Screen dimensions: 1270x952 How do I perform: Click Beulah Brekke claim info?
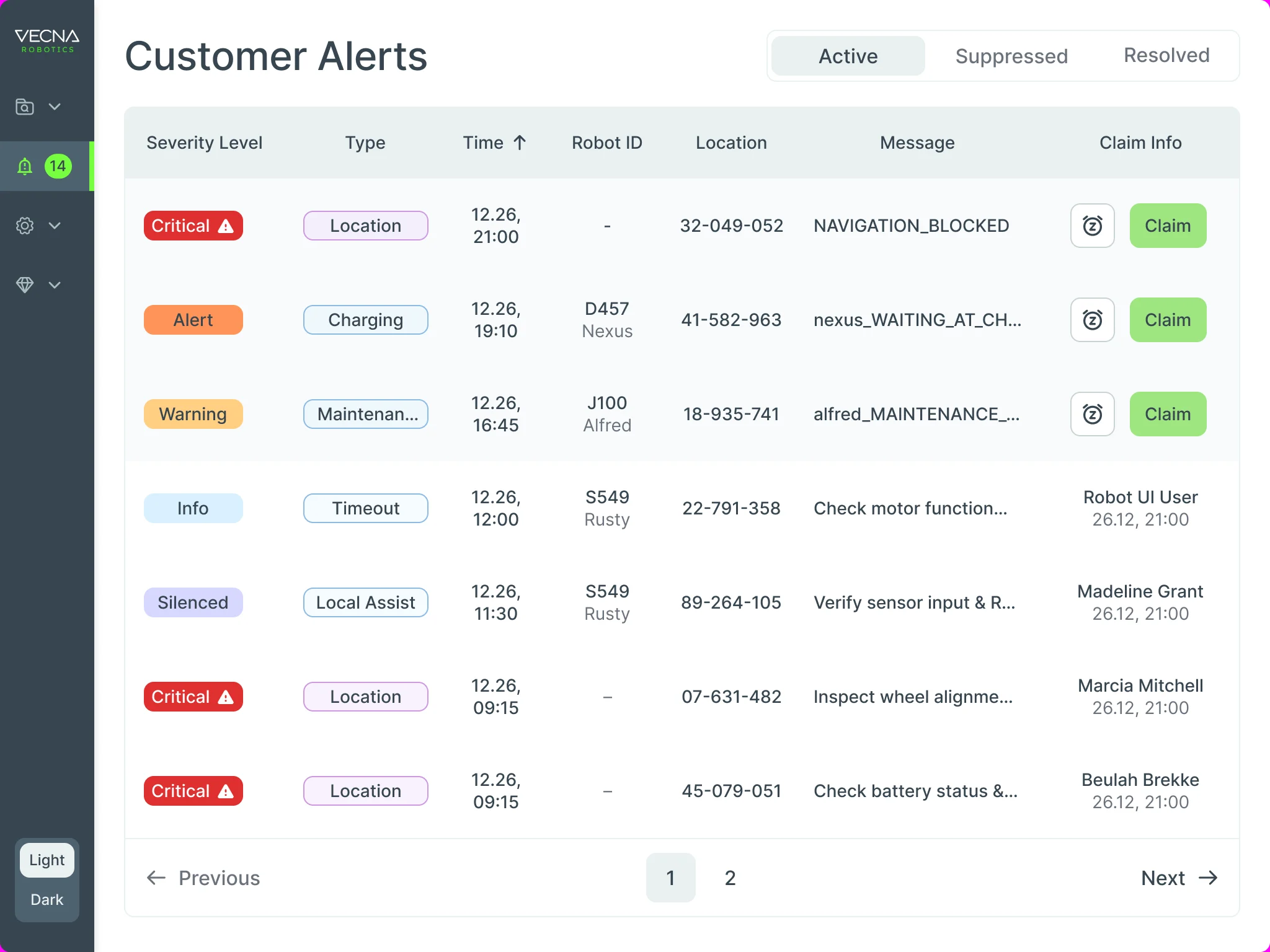[x=1140, y=791]
